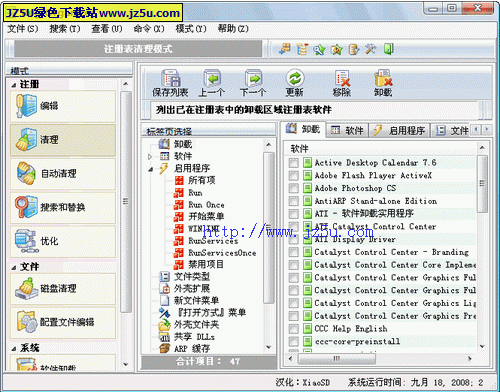Click the sidebar vertical scrollbar thumb

126,202
